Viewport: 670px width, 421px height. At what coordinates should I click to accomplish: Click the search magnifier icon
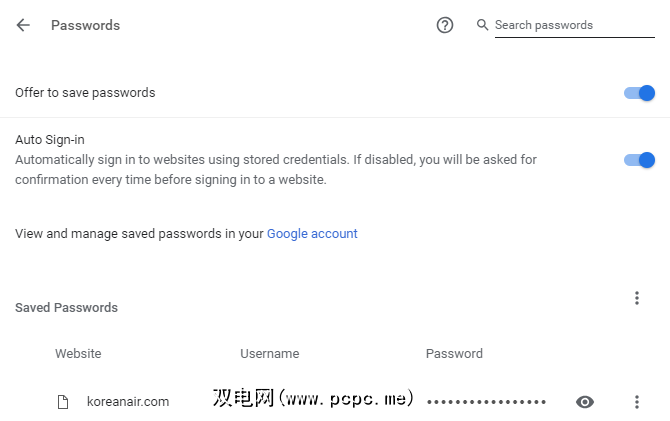(483, 25)
